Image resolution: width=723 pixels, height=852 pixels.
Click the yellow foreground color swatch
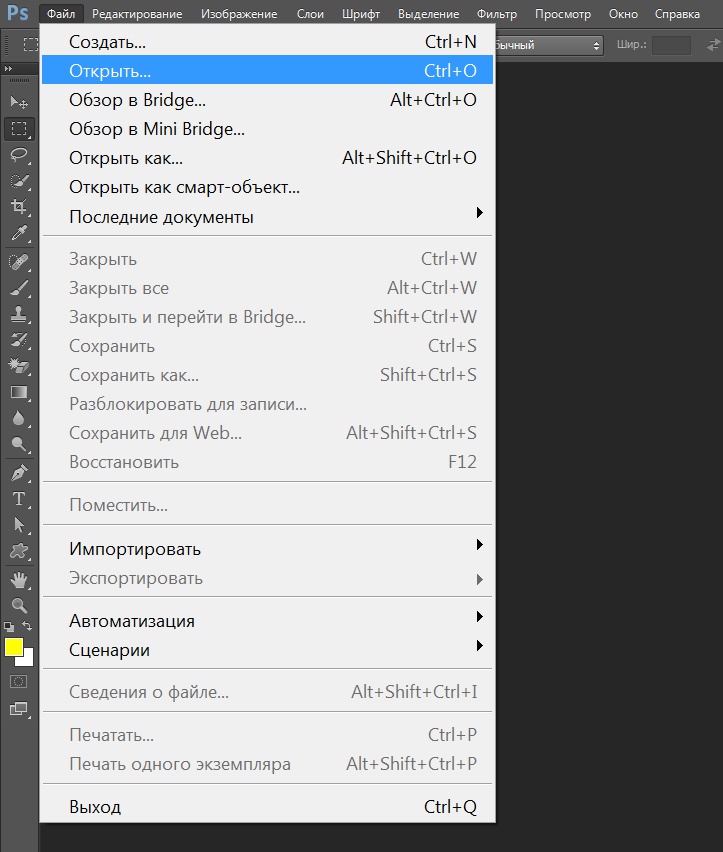point(12,646)
